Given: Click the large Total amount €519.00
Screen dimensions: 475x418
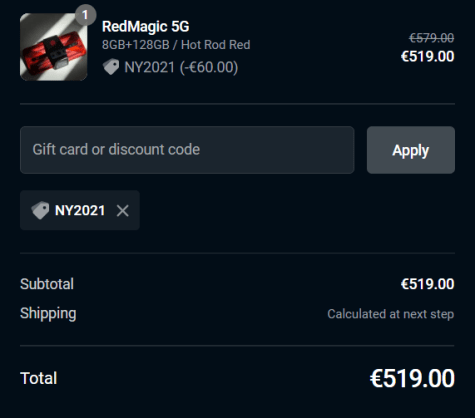Looking at the screenshot, I should tap(412, 378).
